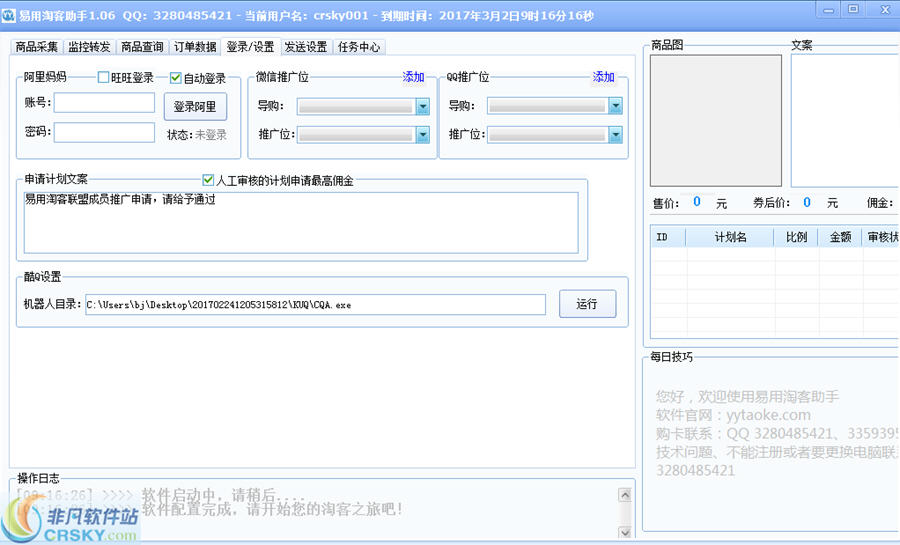The height and width of the screenshot is (545, 900).
Task: Click 添加 link for QQ推广位
Action: click(x=604, y=77)
